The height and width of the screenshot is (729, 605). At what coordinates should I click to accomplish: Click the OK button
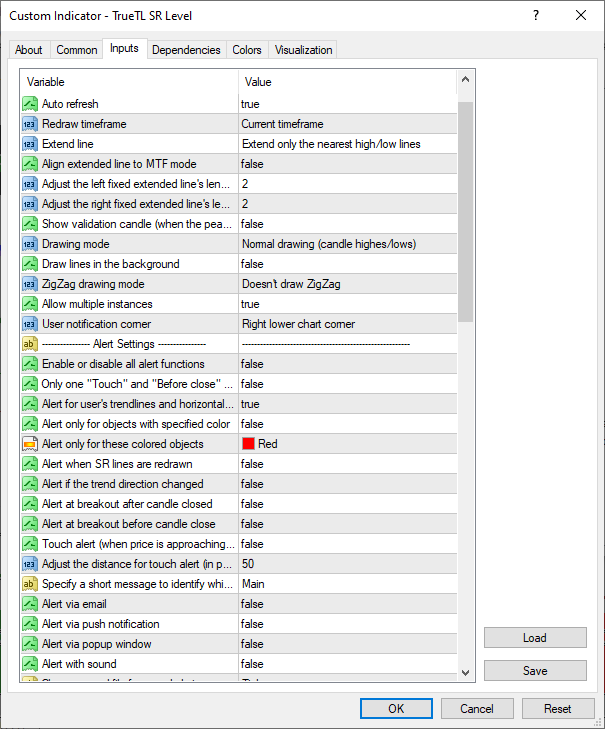396,708
